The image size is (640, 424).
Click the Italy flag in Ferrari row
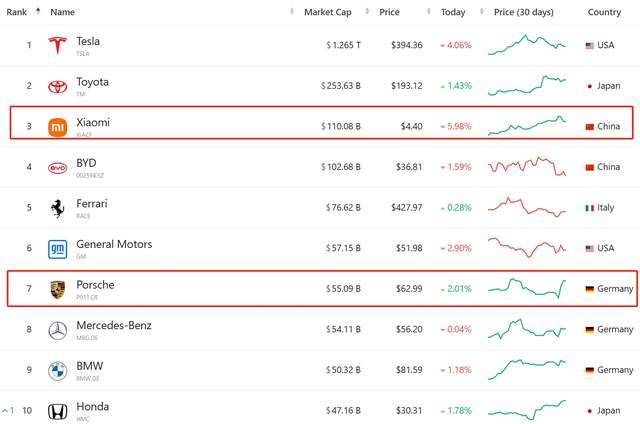[589, 208]
